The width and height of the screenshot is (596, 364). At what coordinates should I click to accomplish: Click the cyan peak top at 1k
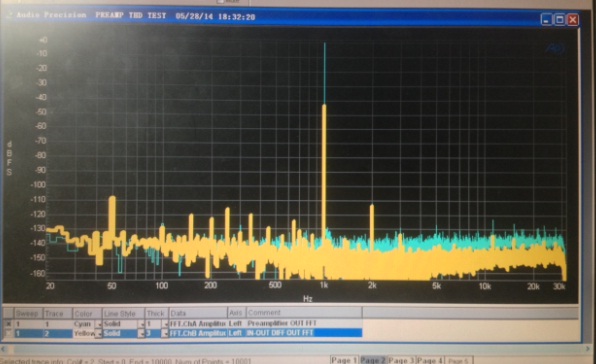[x=325, y=44]
